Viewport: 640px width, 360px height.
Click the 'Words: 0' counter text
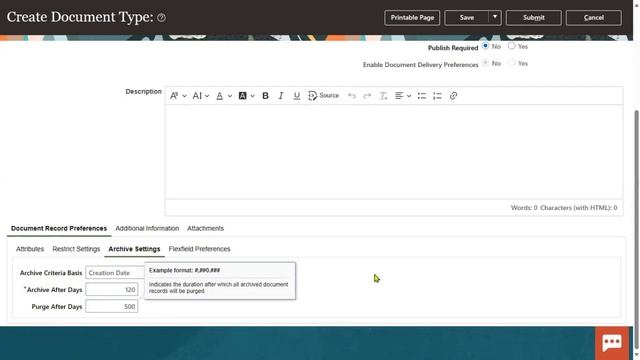point(524,208)
